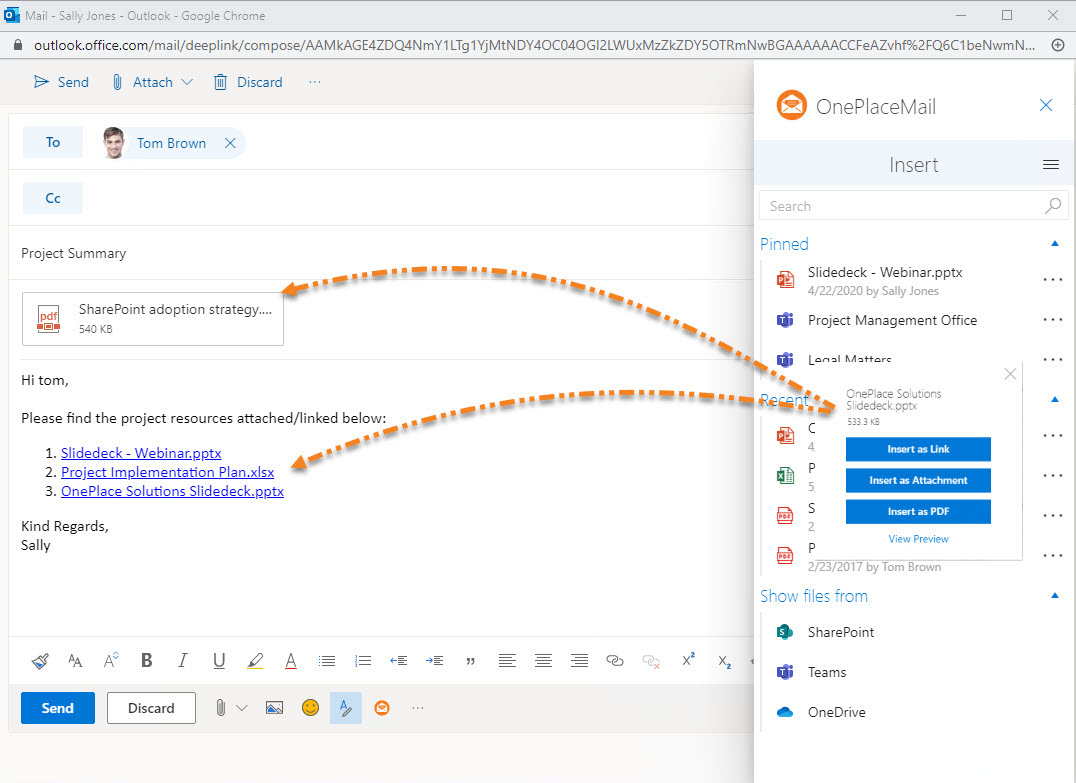Apply the text highlight color
Screen dimensions: 1076x783
click(x=255, y=661)
